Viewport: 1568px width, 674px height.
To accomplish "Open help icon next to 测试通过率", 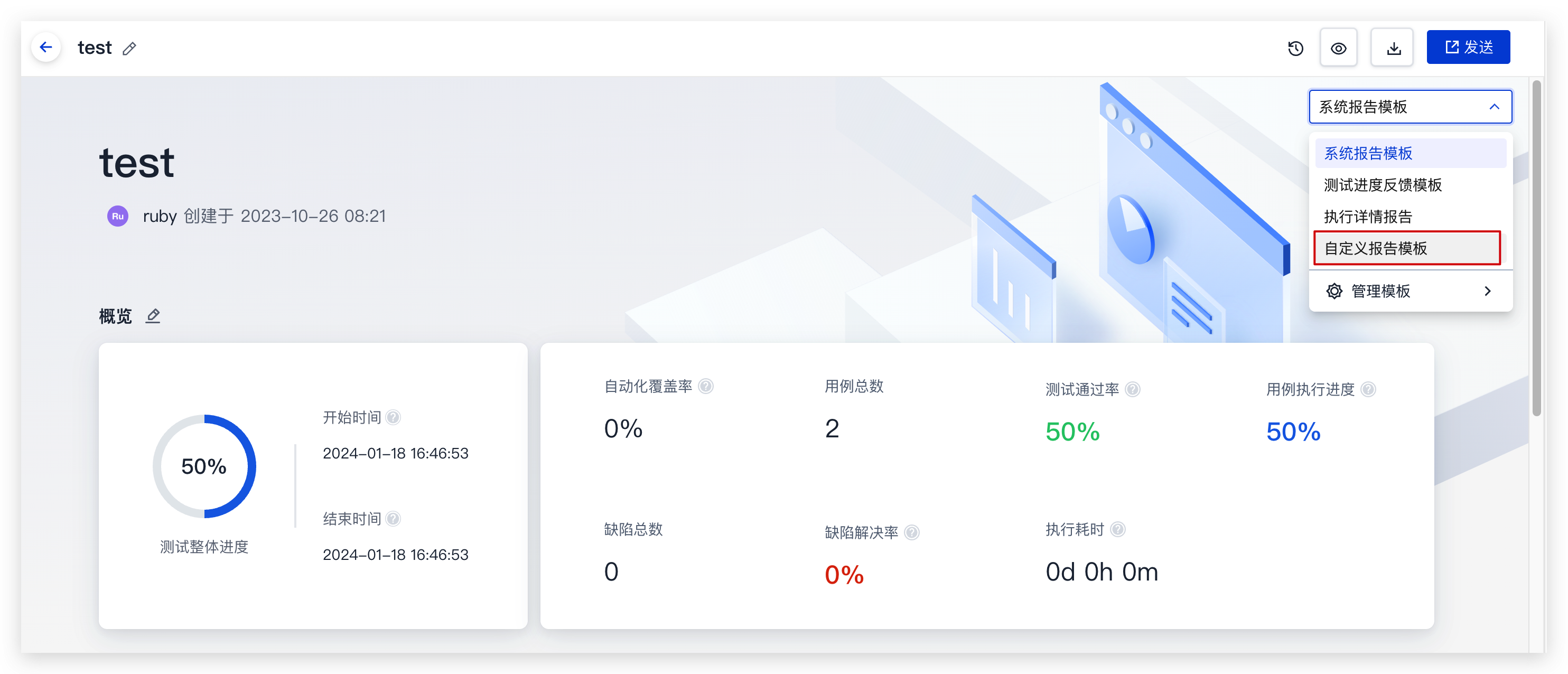I will click(x=1132, y=389).
